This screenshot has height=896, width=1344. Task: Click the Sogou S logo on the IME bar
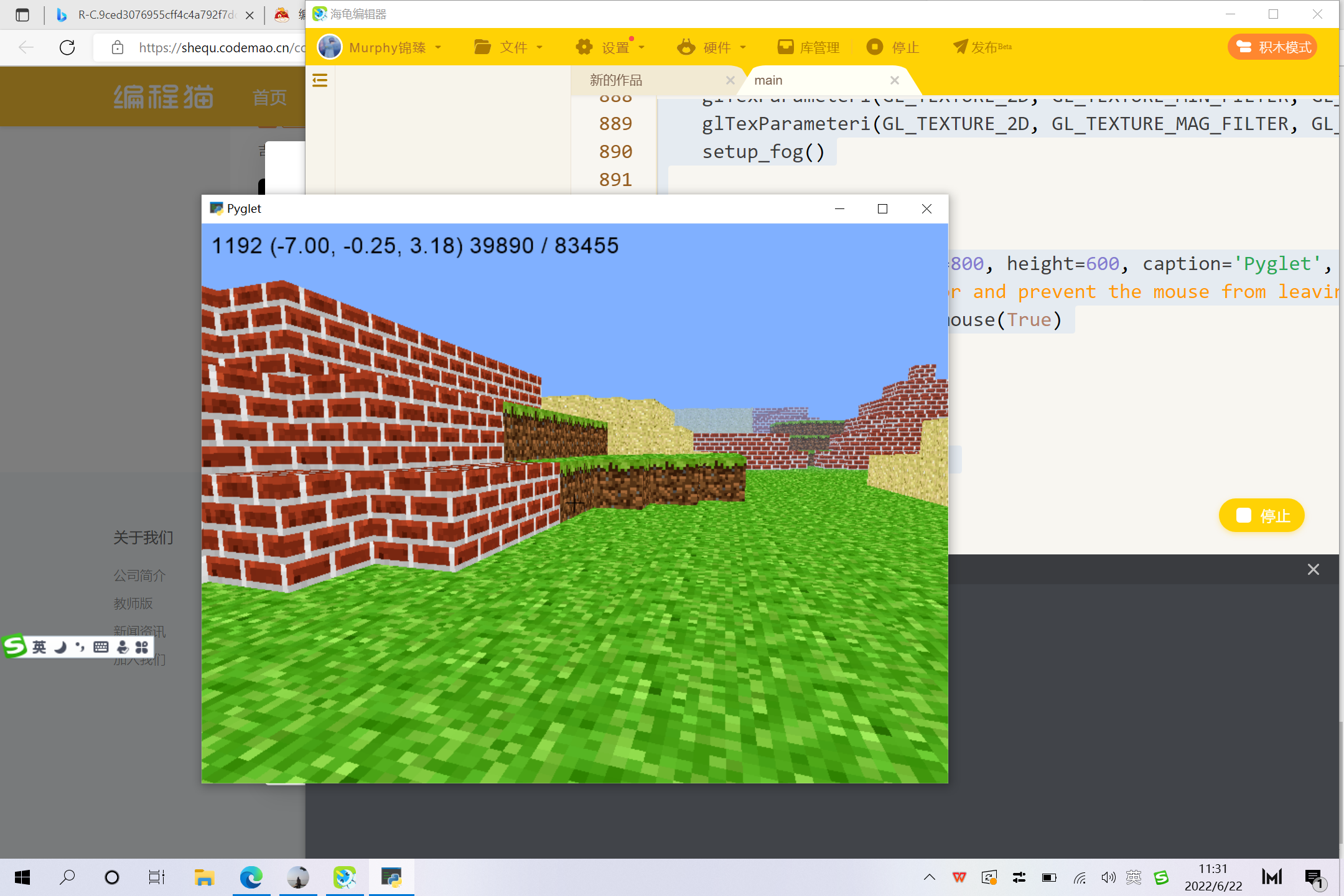coord(15,647)
